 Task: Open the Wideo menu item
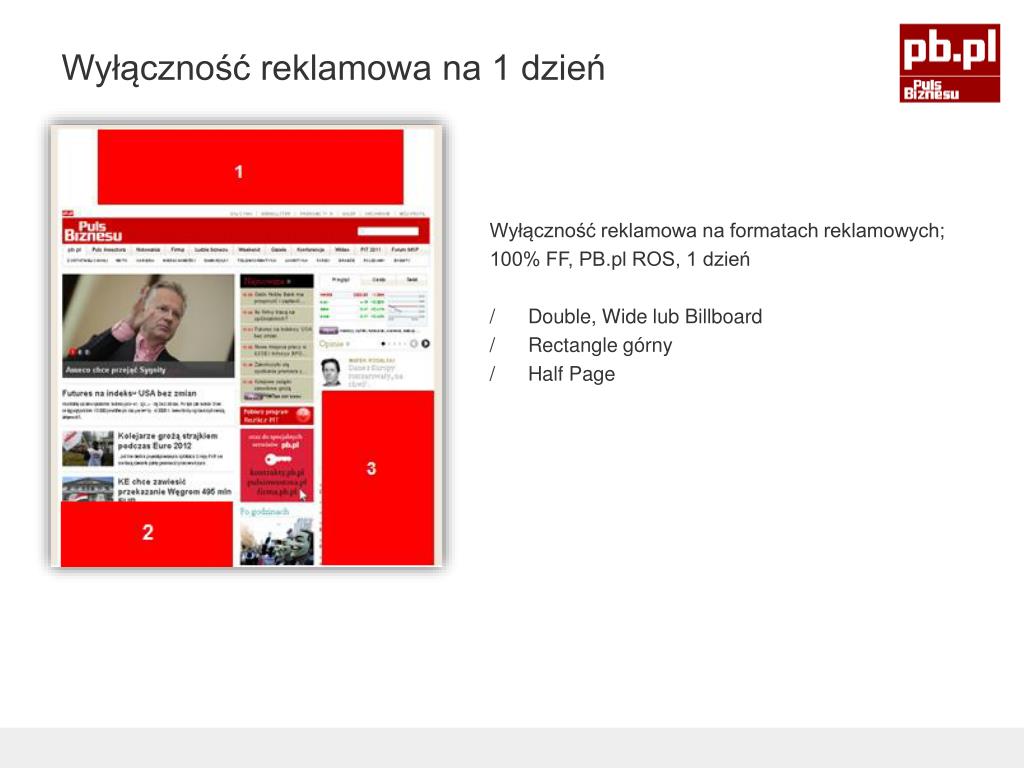click(342, 250)
